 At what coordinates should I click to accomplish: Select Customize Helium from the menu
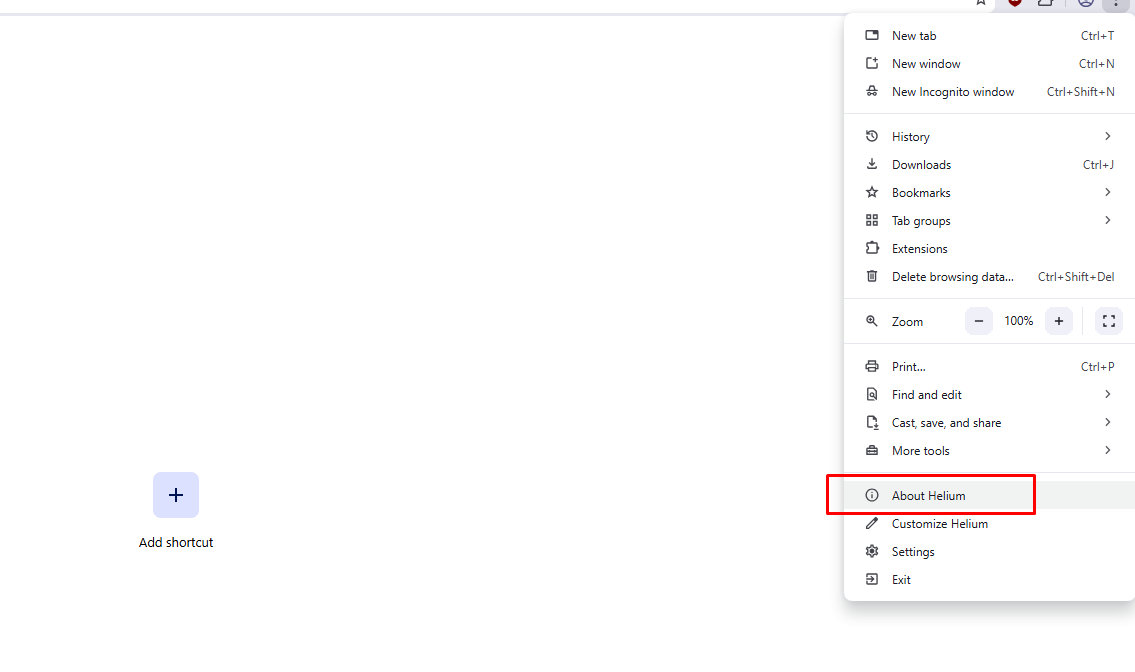(939, 523)
